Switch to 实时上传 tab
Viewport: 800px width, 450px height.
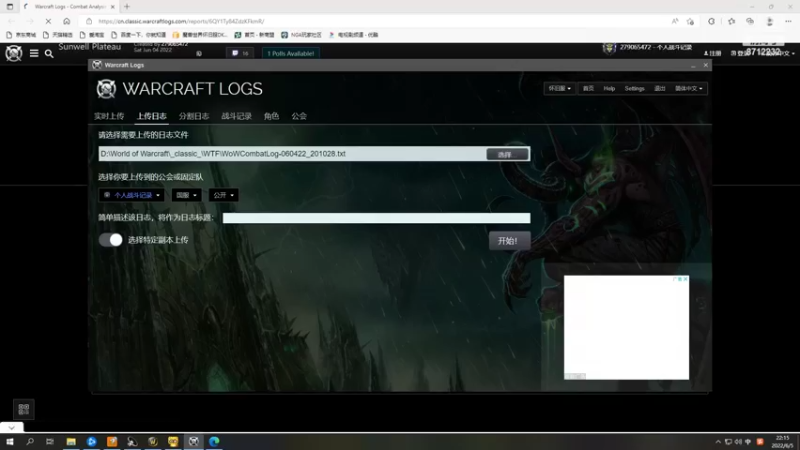pos(109,116)
